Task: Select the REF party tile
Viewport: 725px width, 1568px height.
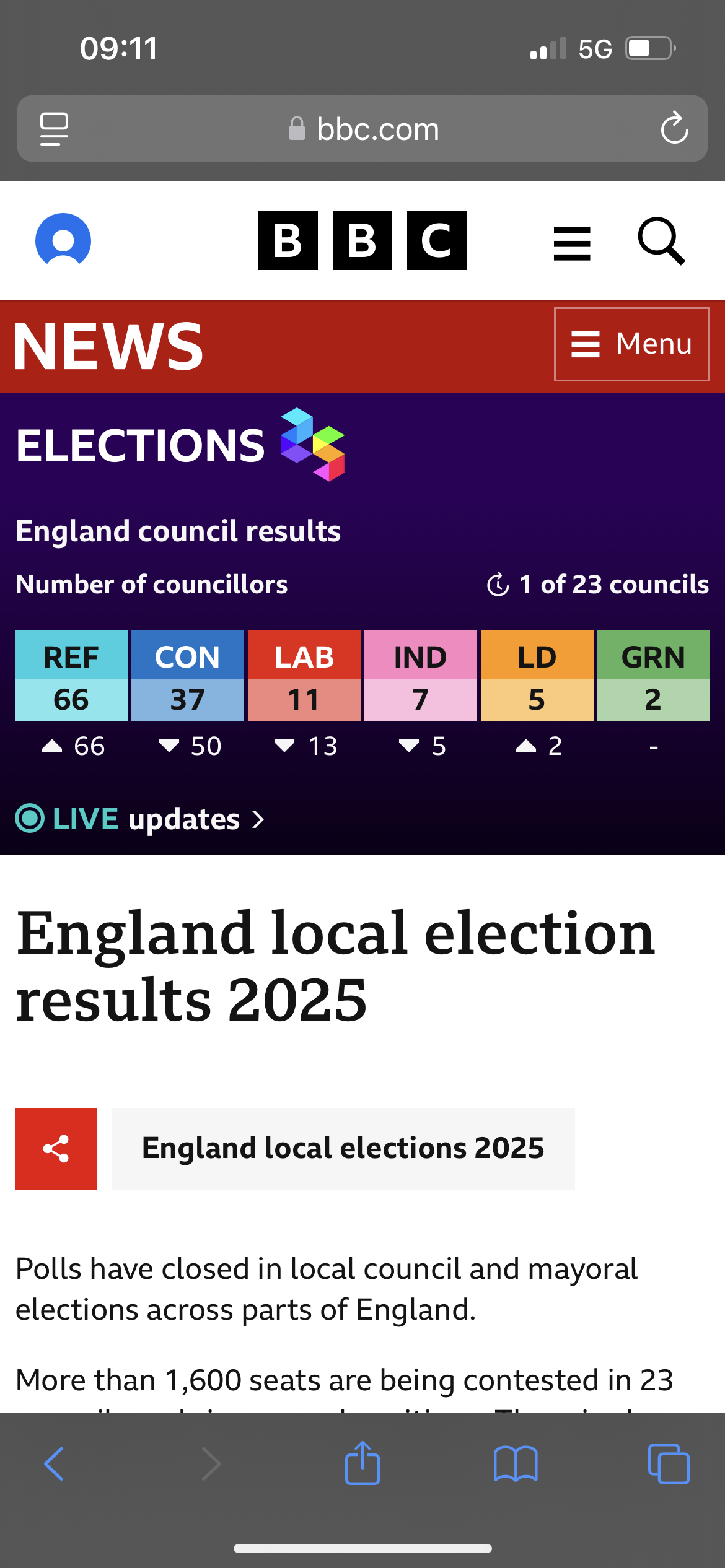Action: coord(71,676)
